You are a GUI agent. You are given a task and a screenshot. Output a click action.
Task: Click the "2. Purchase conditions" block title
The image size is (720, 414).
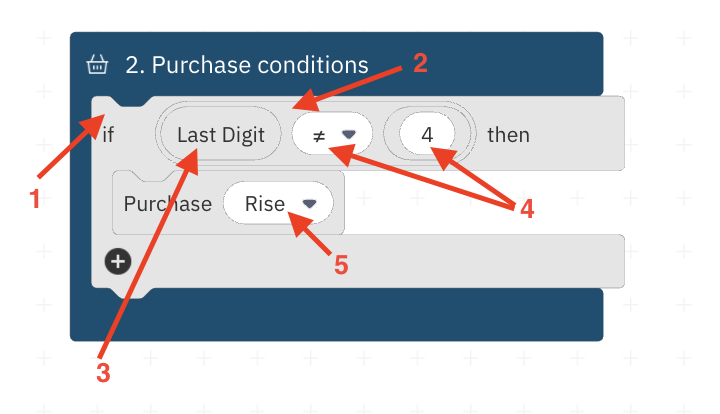[247, 65]
